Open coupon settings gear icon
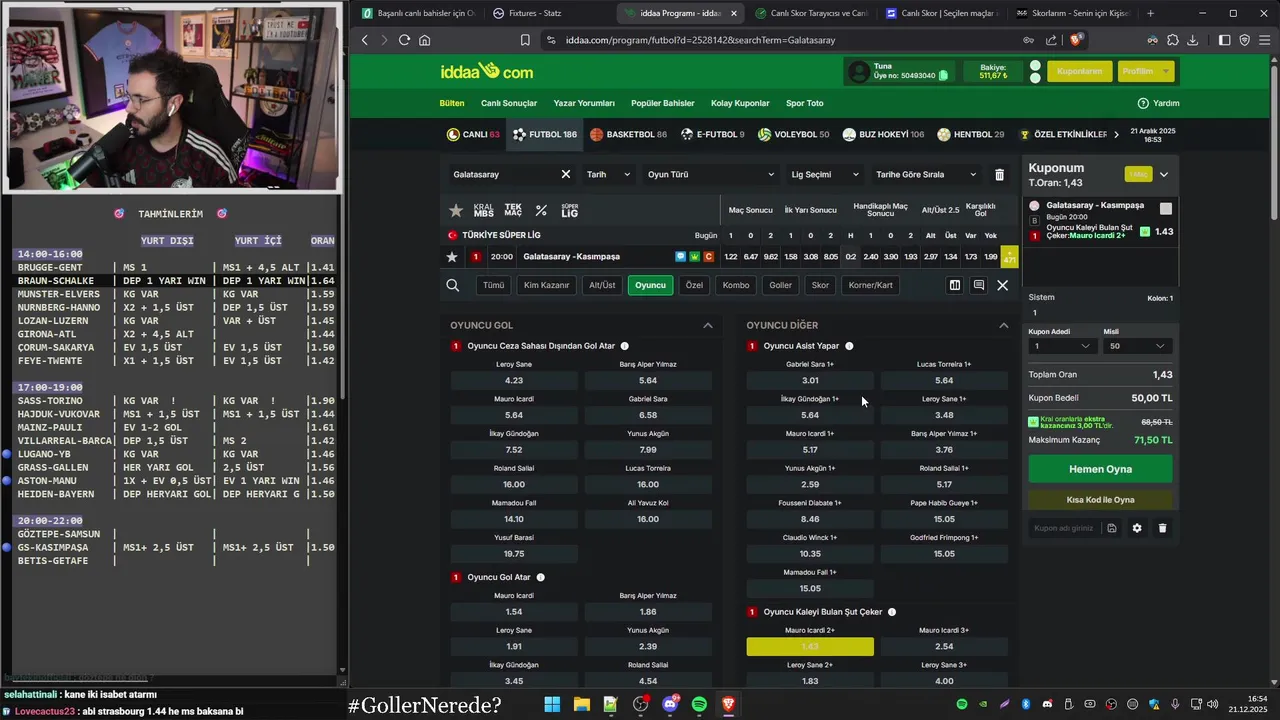 tap(1137, 528)
